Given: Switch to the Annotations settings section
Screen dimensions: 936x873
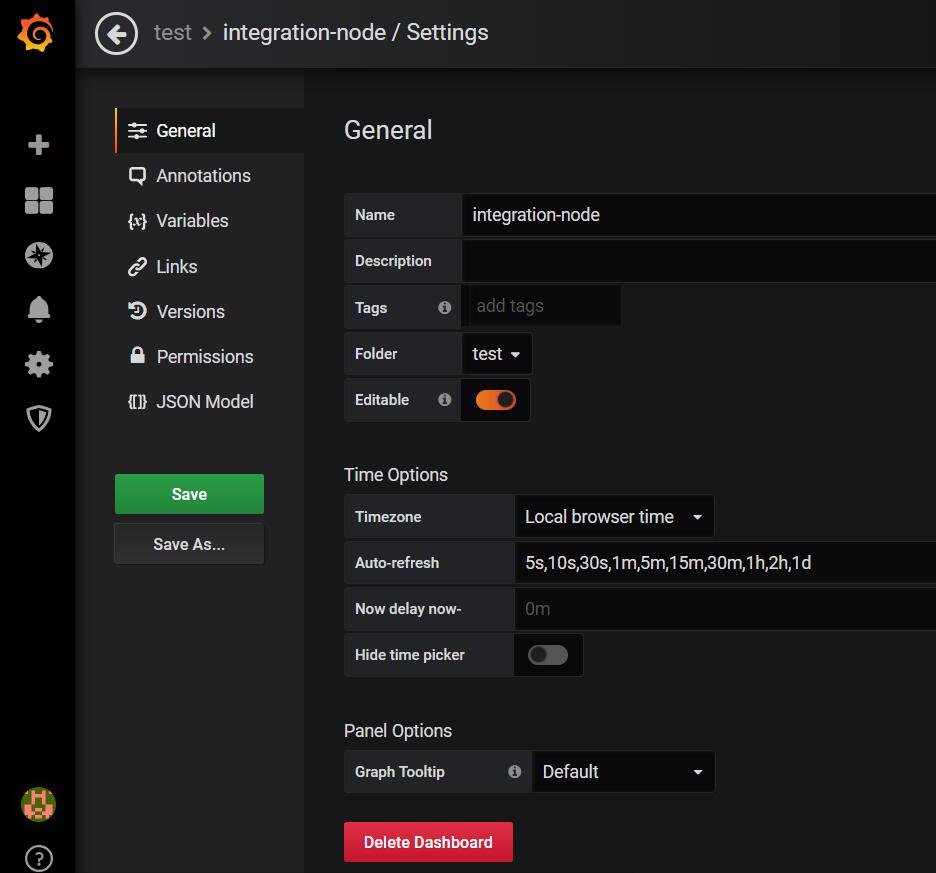Looking at the screenshot, I should 203,175.
